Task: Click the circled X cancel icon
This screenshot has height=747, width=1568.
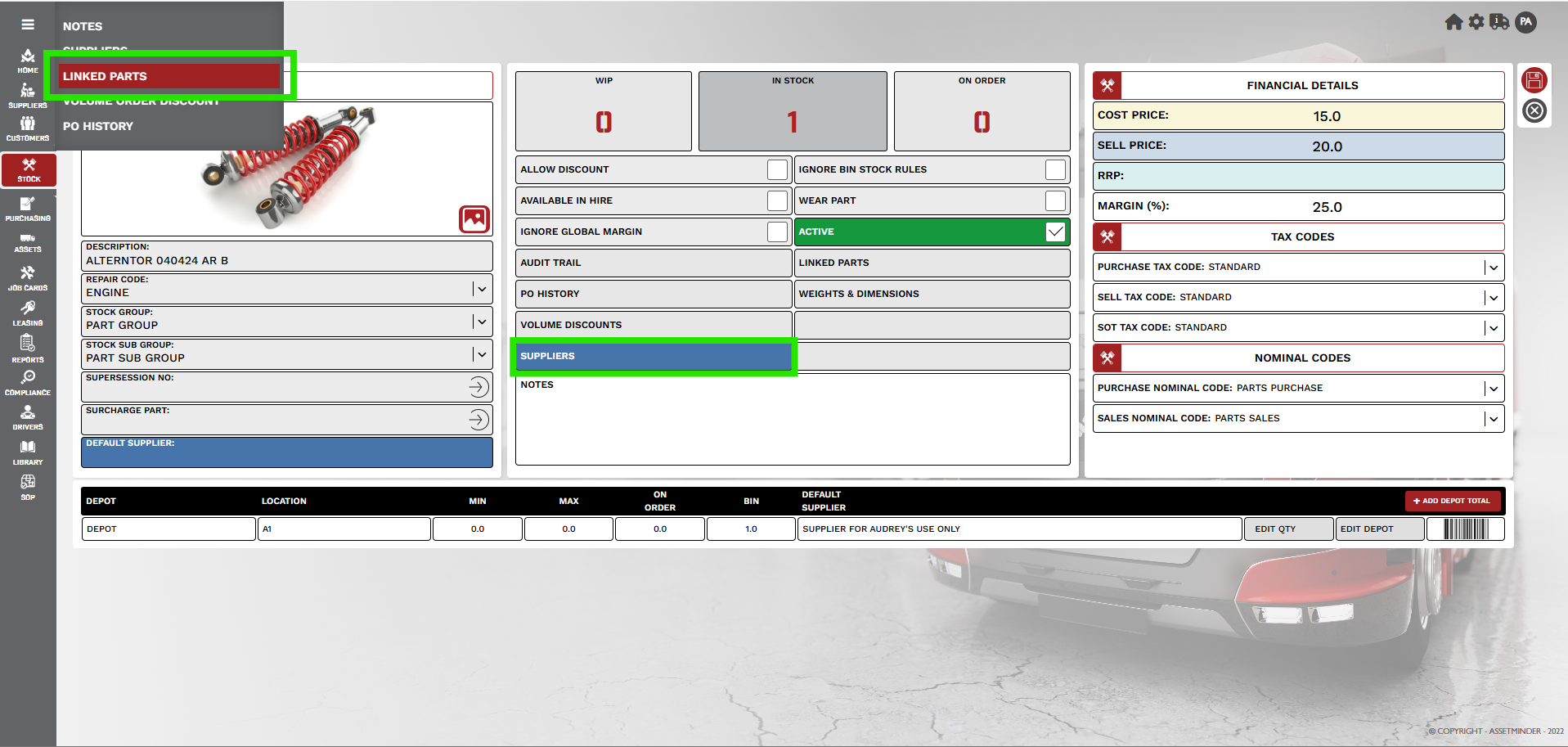Action: click(x=1534, y=110)
